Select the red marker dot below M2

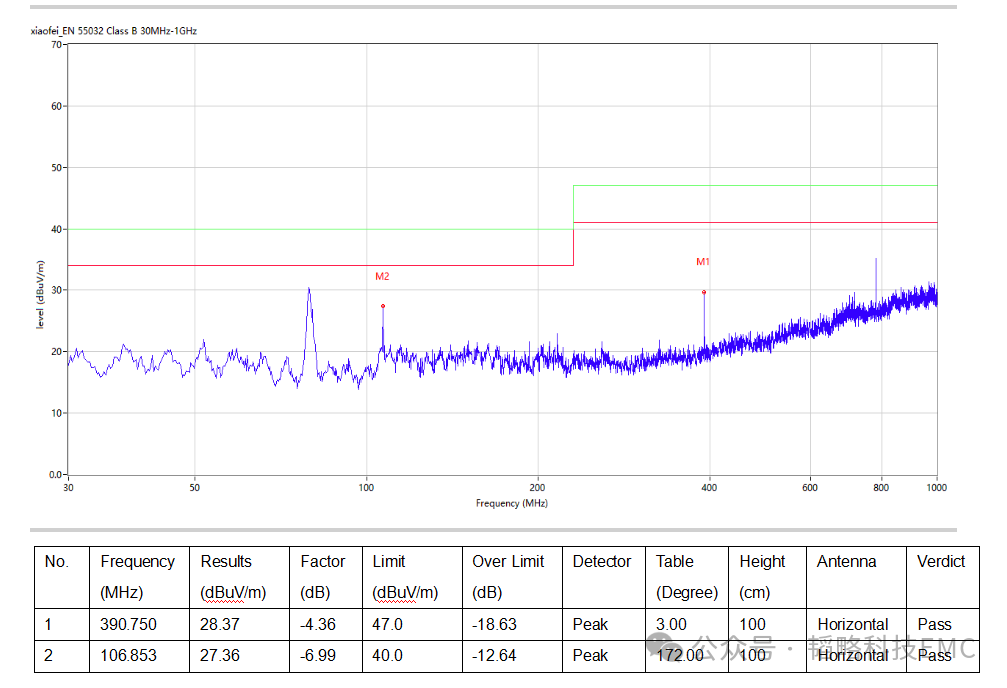pyautogui.click(x=383, y=306)
